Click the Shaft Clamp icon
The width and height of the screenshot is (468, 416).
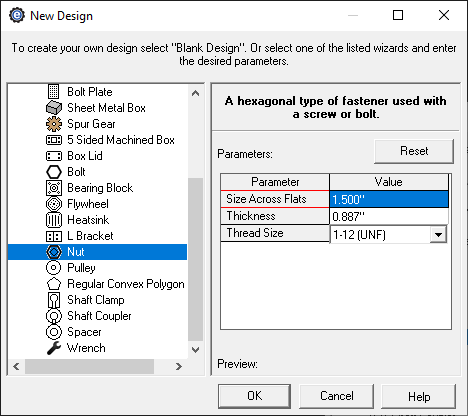[54, 300]
